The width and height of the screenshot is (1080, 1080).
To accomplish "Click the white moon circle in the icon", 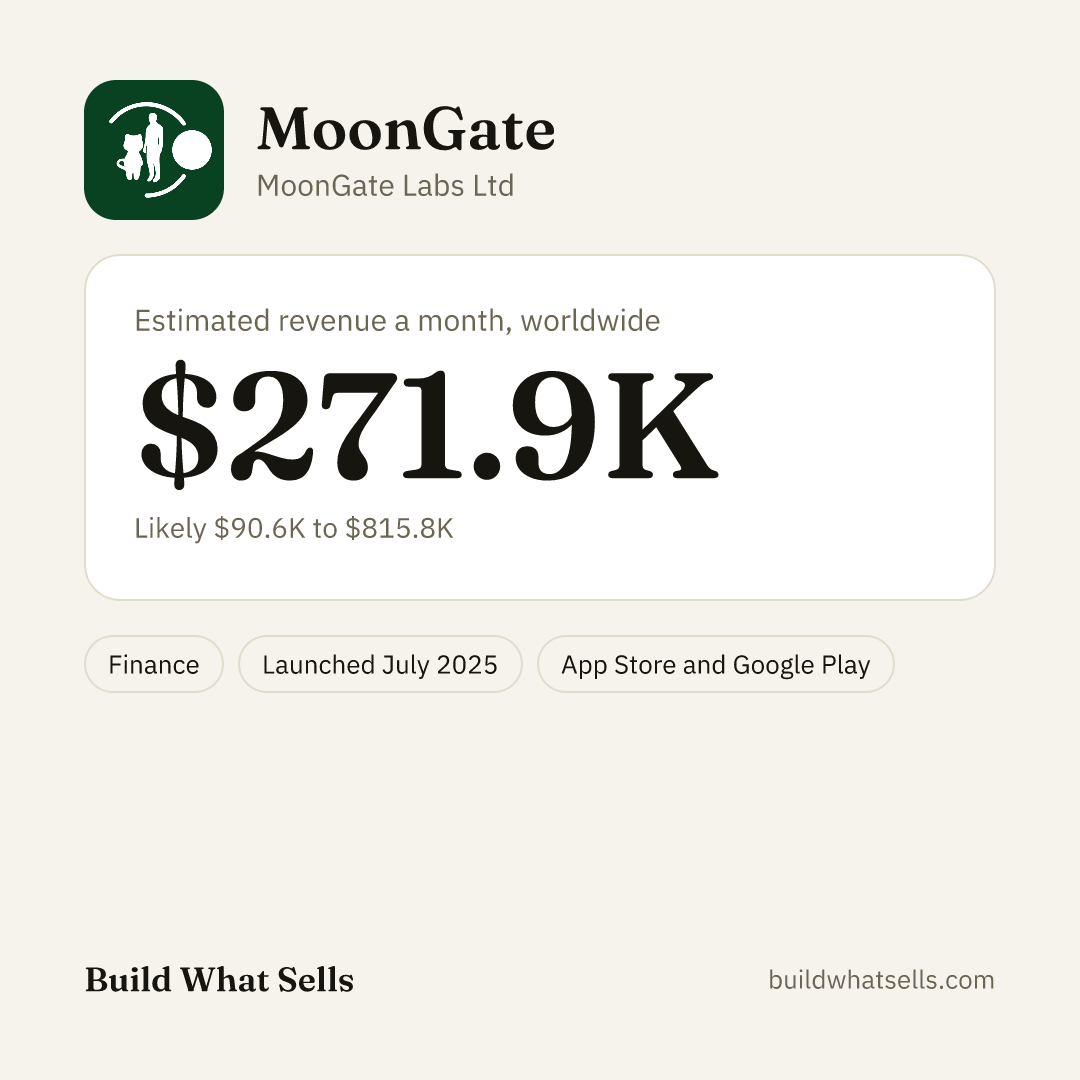I will click(191, 149).
